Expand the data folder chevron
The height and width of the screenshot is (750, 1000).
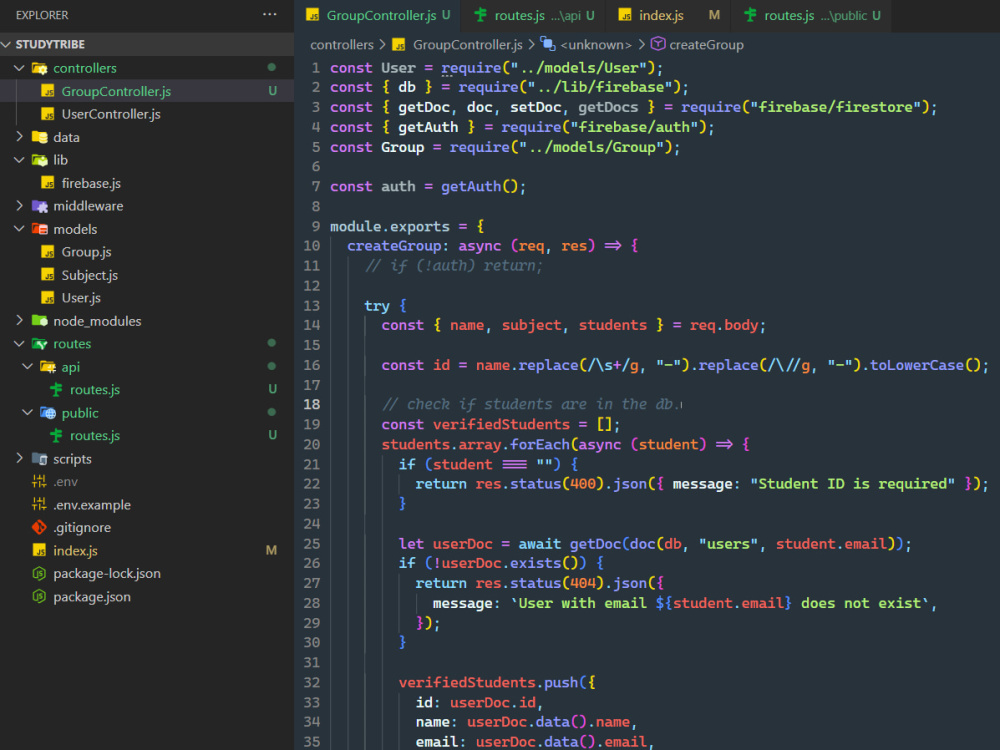click(19, 136)
